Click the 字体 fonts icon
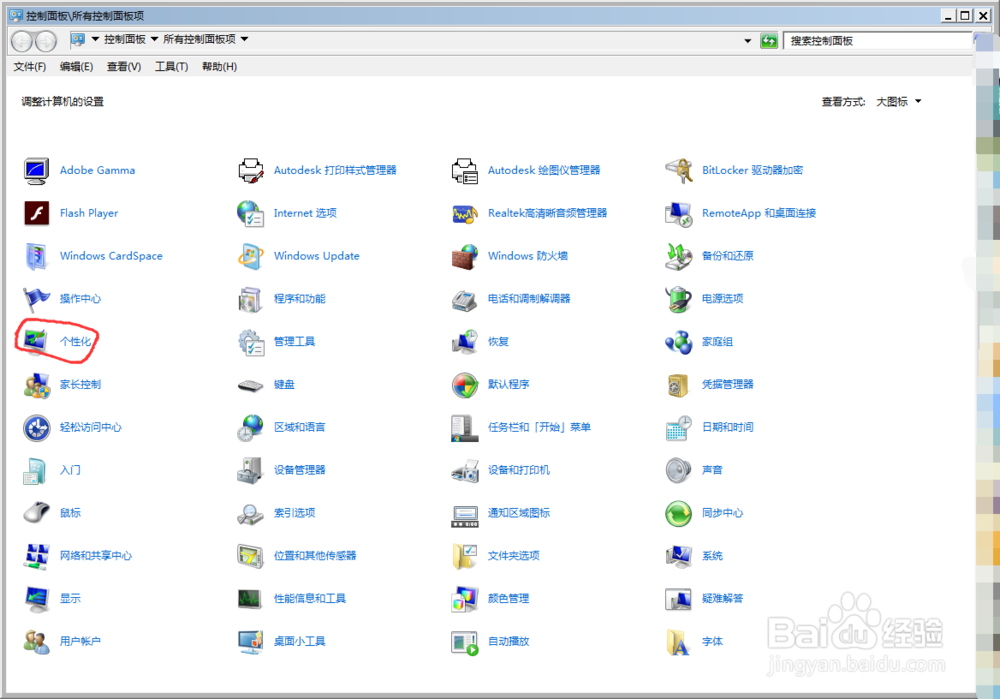Viewport: 1000px width, 699px height. (x=678, y=642)
